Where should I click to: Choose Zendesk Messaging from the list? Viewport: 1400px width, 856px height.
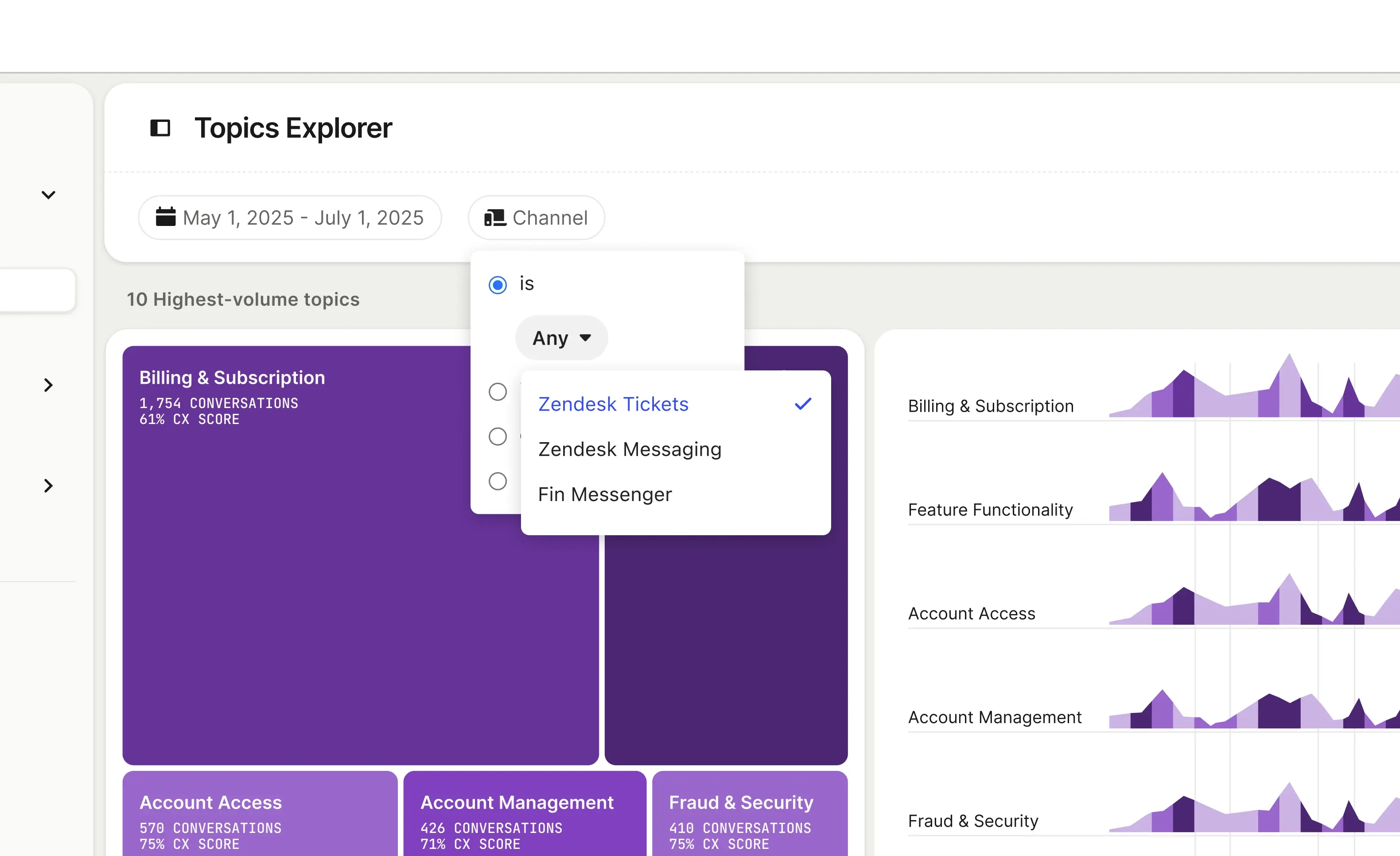(630, 449)
